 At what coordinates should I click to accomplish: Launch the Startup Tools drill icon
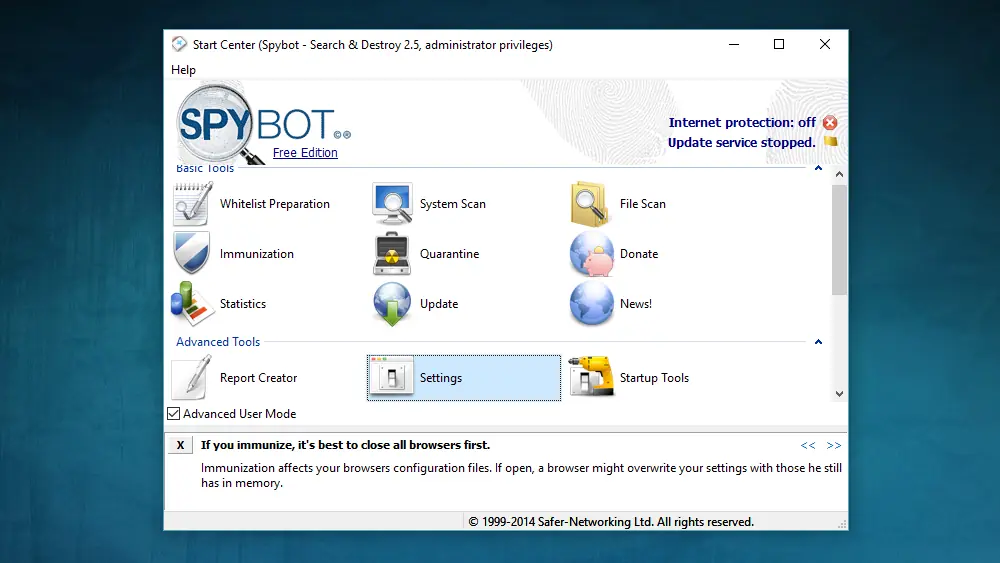[x=591, y=377]
